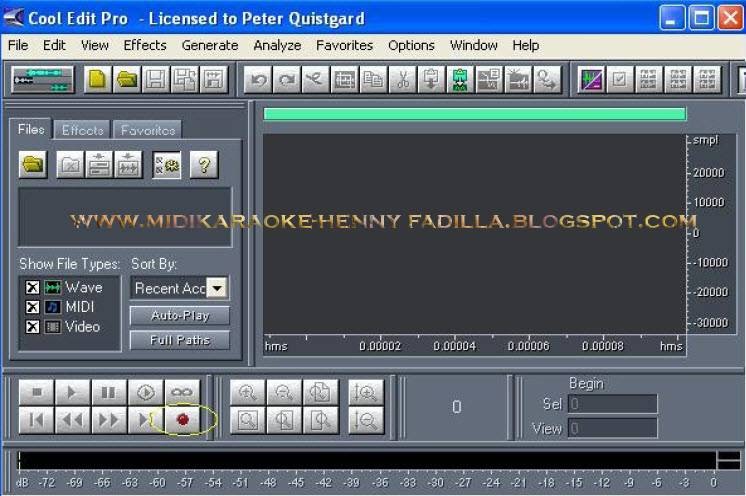Screen dimensions: 746x496
Task: Click the Copy toolbar icon
Action: (373, 79)
